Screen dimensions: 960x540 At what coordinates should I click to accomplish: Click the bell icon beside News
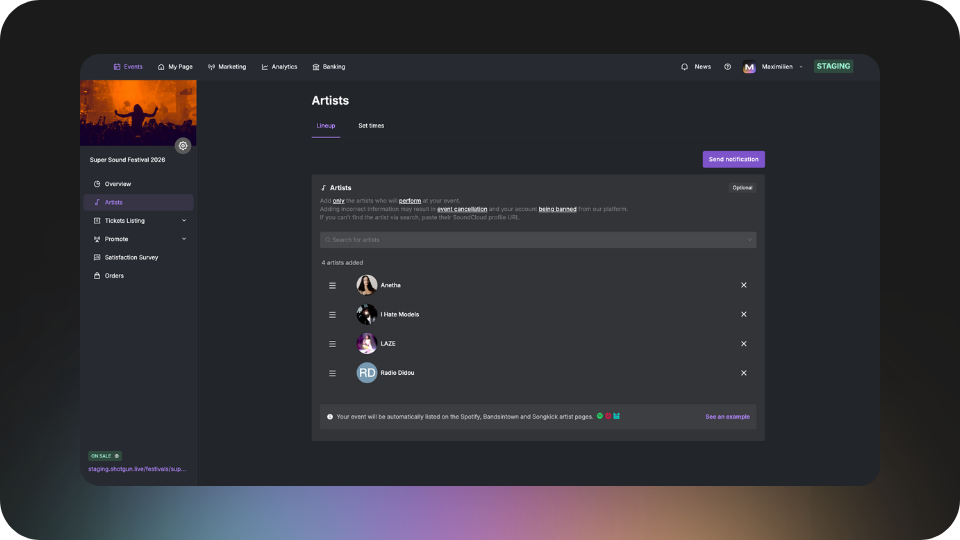click(x=684, y=67)
